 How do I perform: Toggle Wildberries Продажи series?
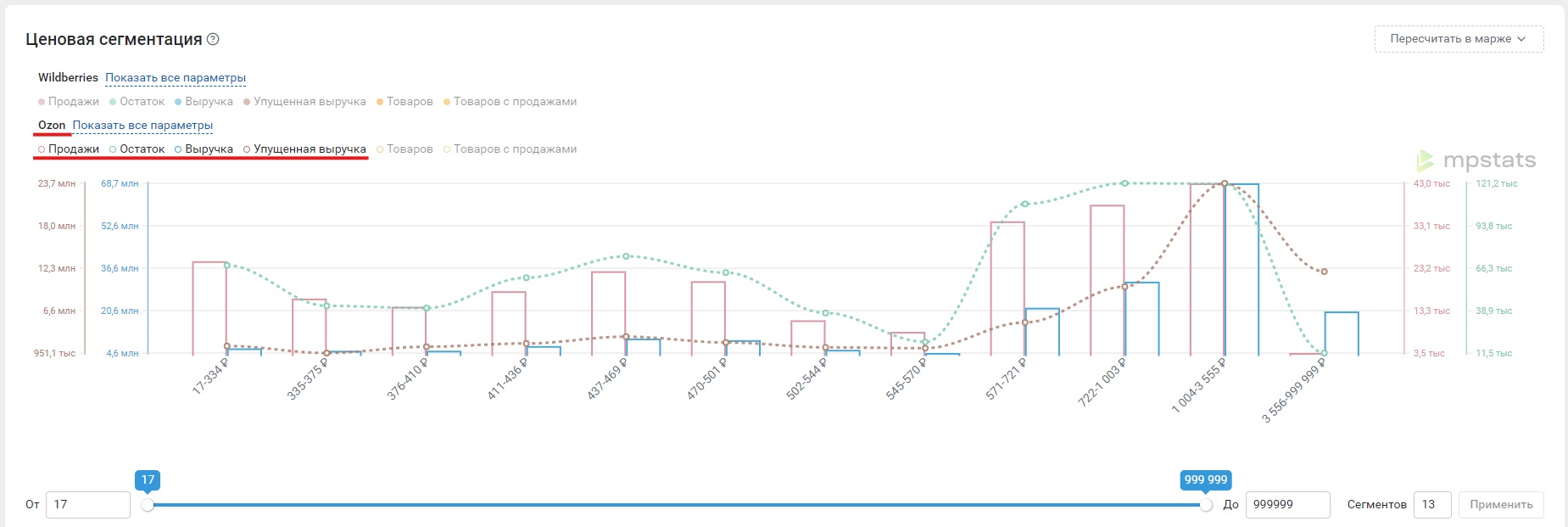[69, 101]
